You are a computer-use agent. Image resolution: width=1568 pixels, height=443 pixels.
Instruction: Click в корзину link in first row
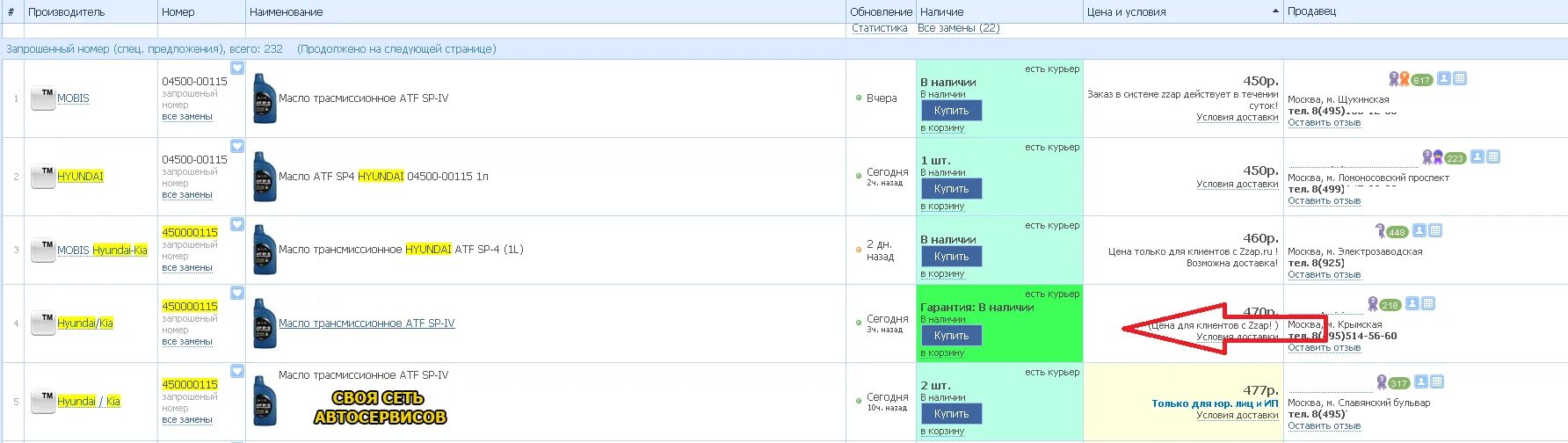point(942,128)
